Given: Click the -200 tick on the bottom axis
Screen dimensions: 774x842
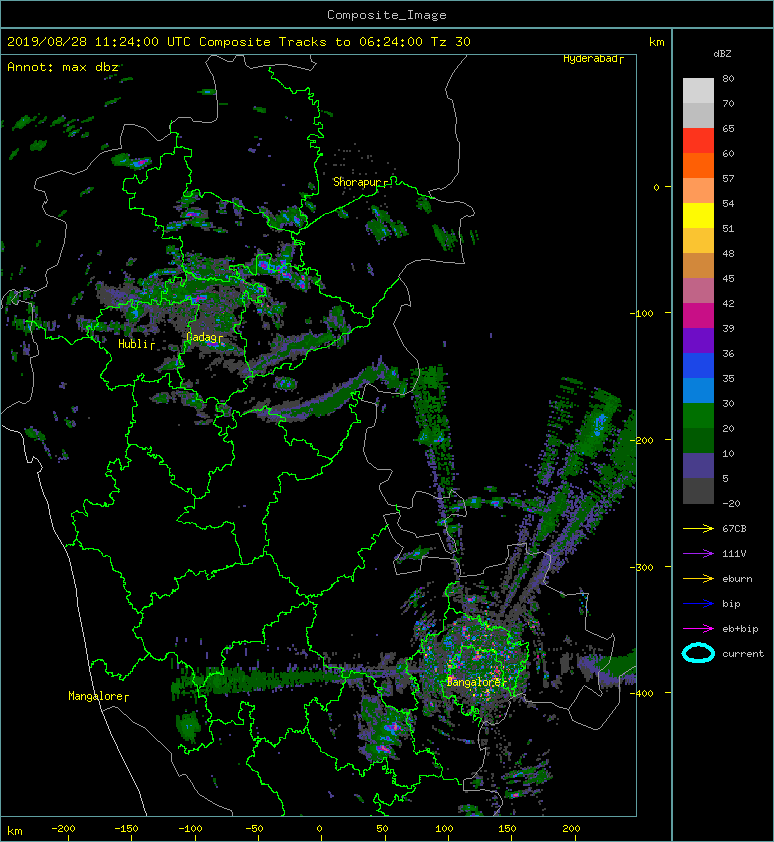Looking at the screenshot, I should coord(63,829).
